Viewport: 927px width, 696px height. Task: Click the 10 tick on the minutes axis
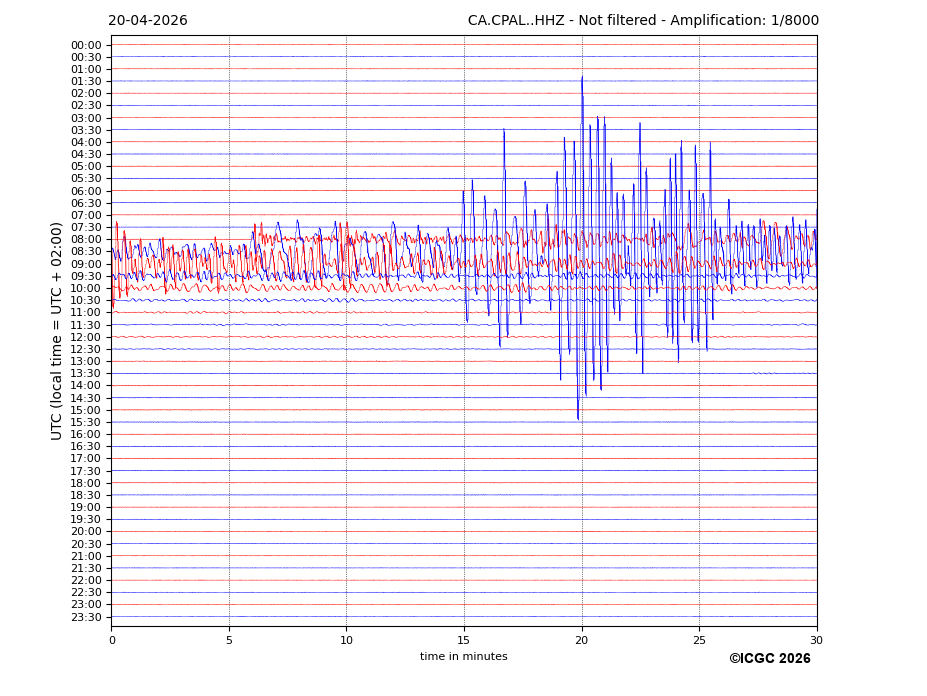pyautogui.click(x=346, y=640)
